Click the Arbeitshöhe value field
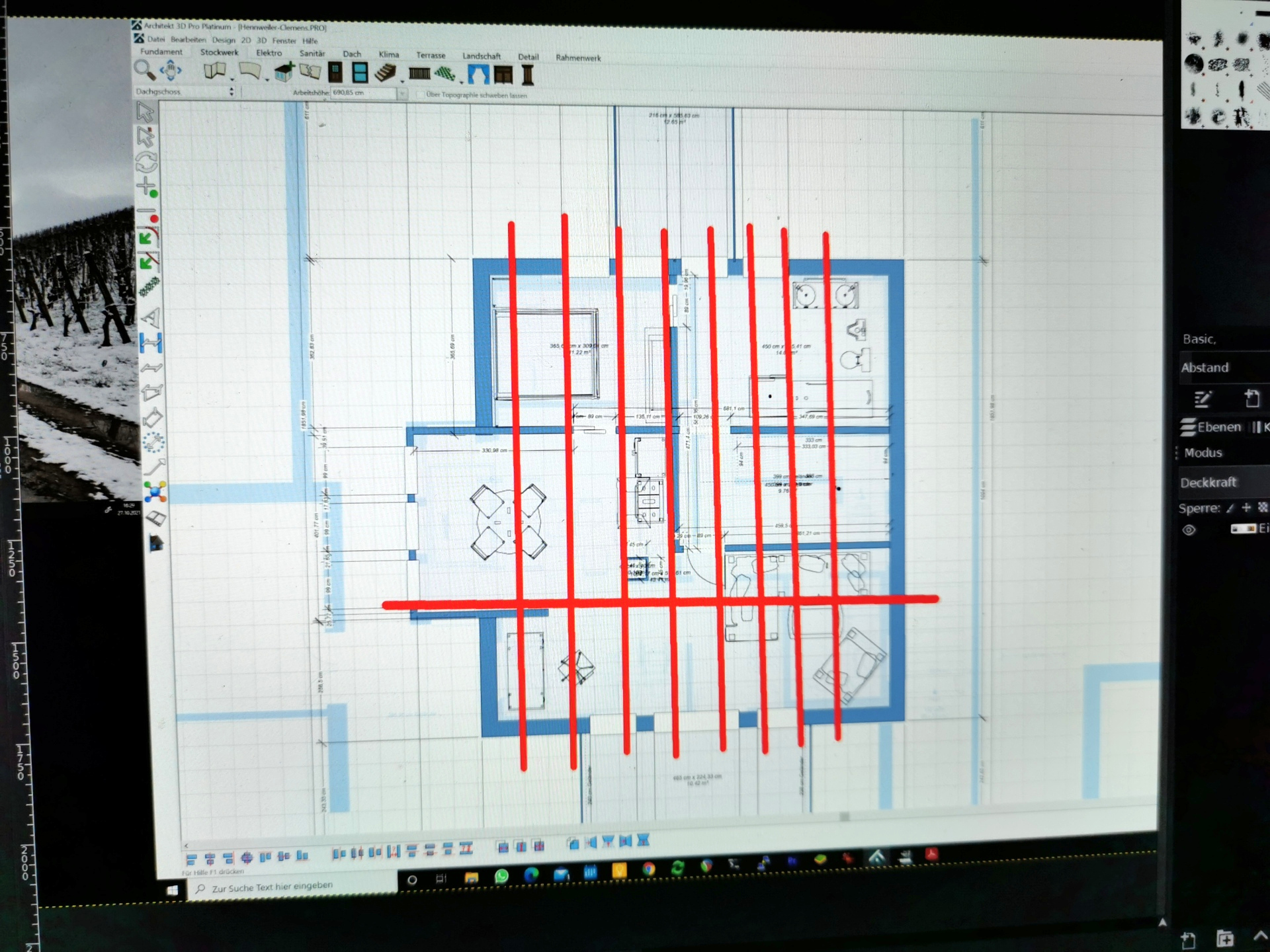This screenshot has width=1270, height=952. [363, 93]
